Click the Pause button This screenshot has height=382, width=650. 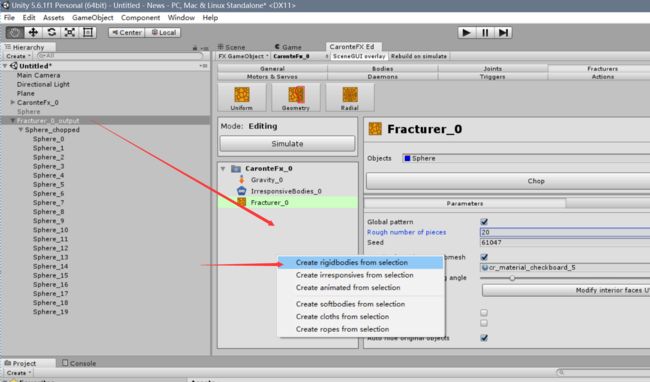[485, 33]
